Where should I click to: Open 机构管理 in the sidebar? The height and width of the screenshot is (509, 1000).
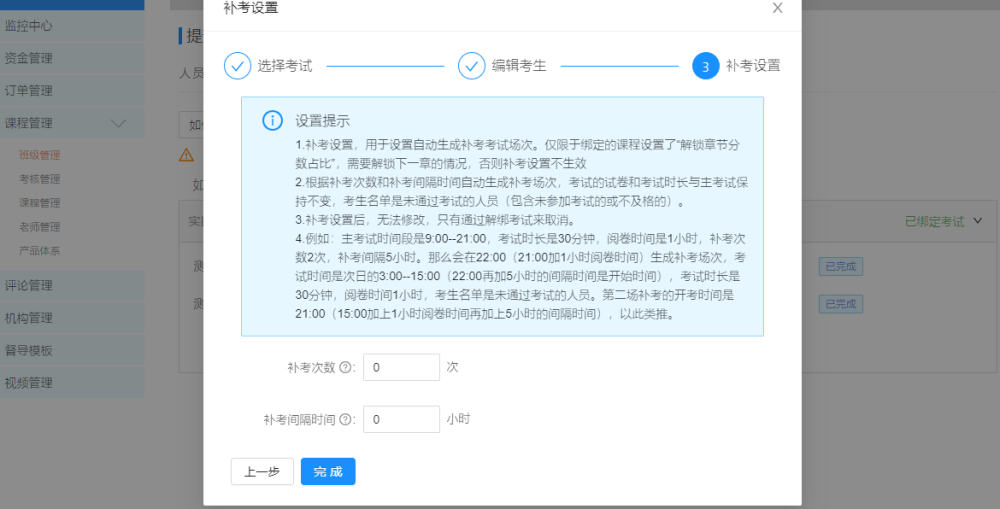72,318
